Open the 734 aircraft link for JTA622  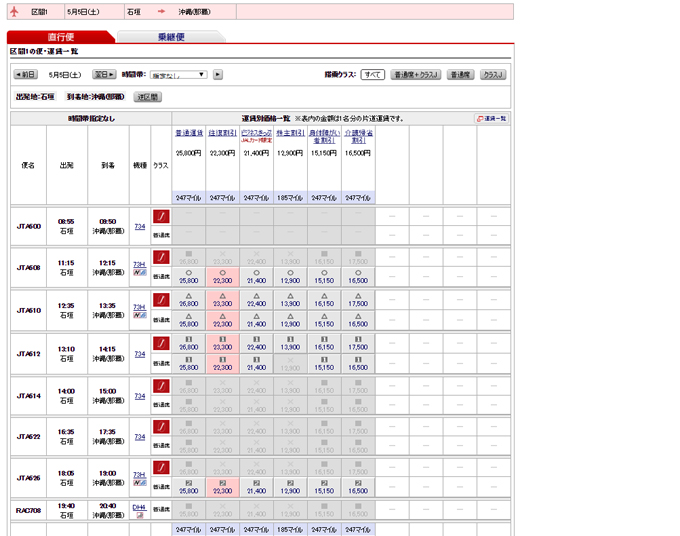(140, 437)
